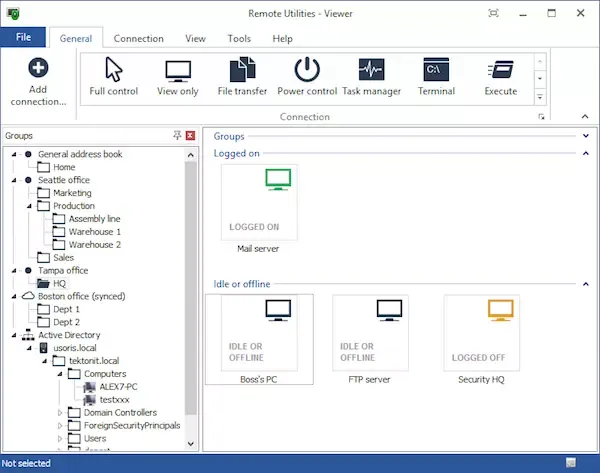Image resolution: width=600 pixels, height=473 pixels.
Task: Open the Terminal connection tool
Action: coord(436,77)
